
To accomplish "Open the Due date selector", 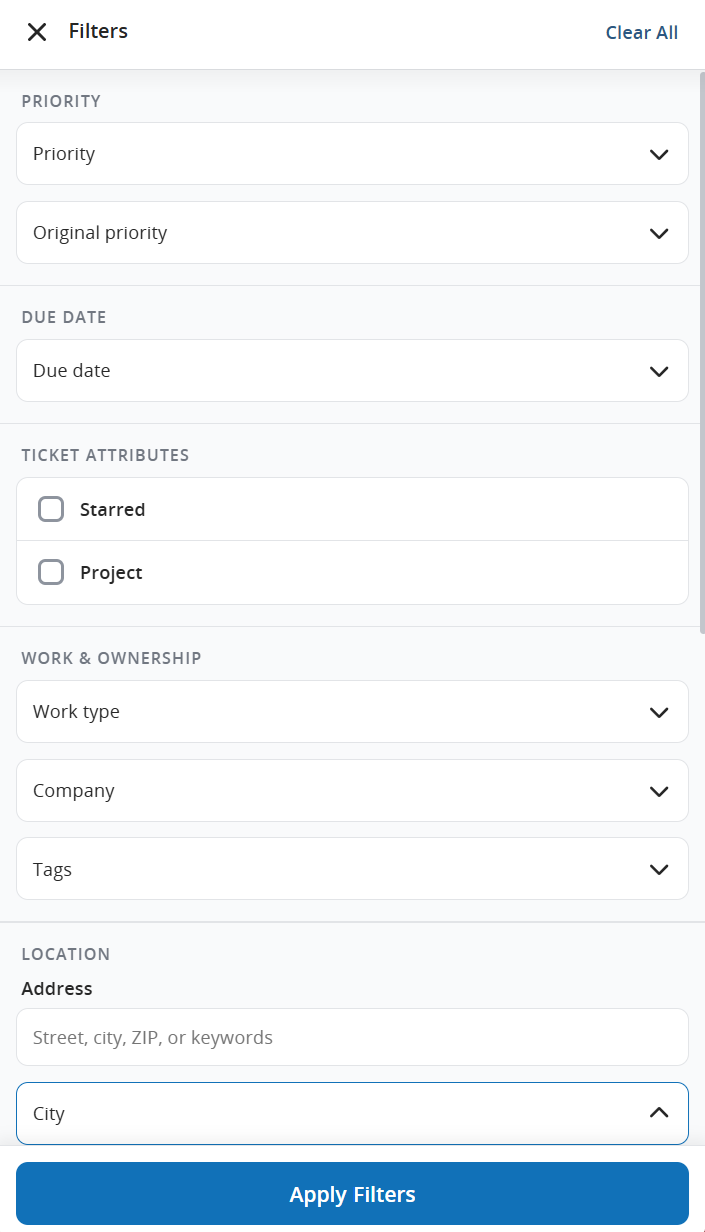I will pyautogui.click(x=352, y=371).
